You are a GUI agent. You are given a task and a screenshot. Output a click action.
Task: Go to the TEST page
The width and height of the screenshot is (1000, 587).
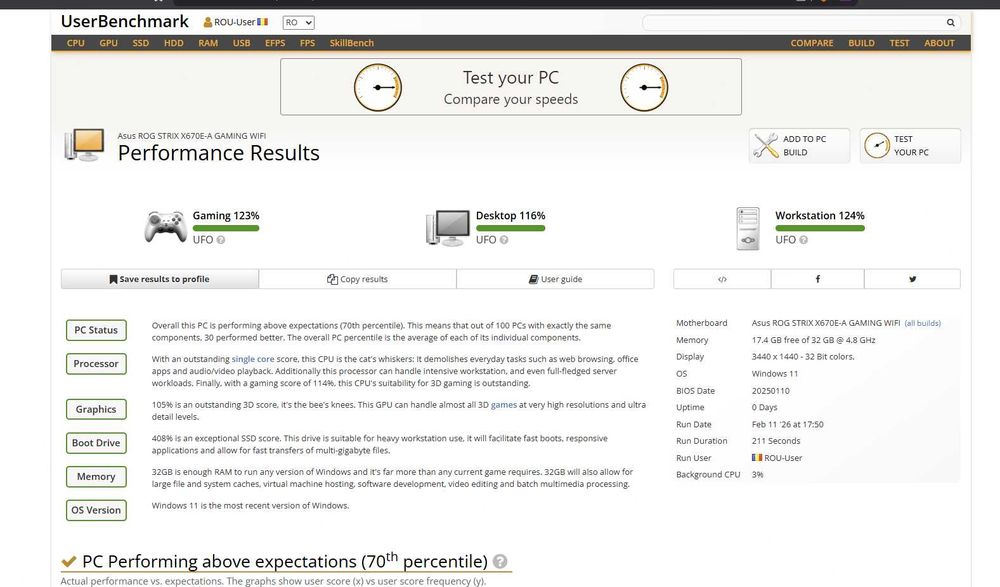(899, 43)
